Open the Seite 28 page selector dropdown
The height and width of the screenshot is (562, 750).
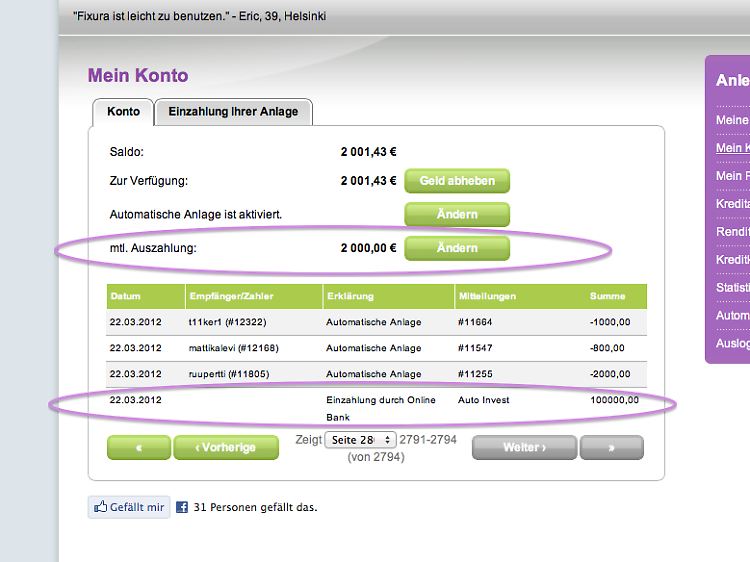tap(360, 440)
